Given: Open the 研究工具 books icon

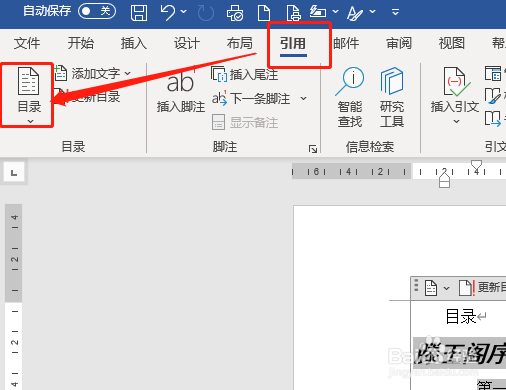Looking at the screenshot, I should point(392,97).
